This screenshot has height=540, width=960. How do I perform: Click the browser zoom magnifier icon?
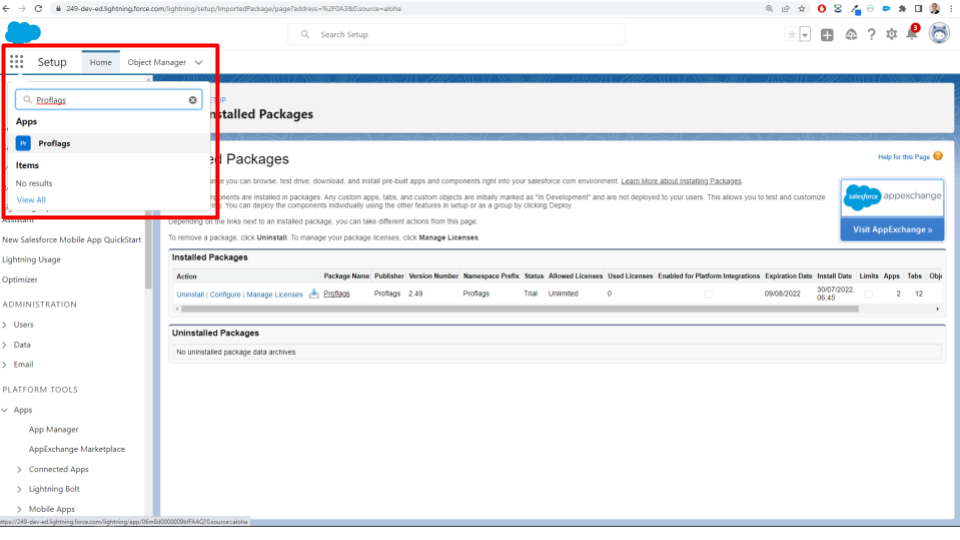point(769,9)
